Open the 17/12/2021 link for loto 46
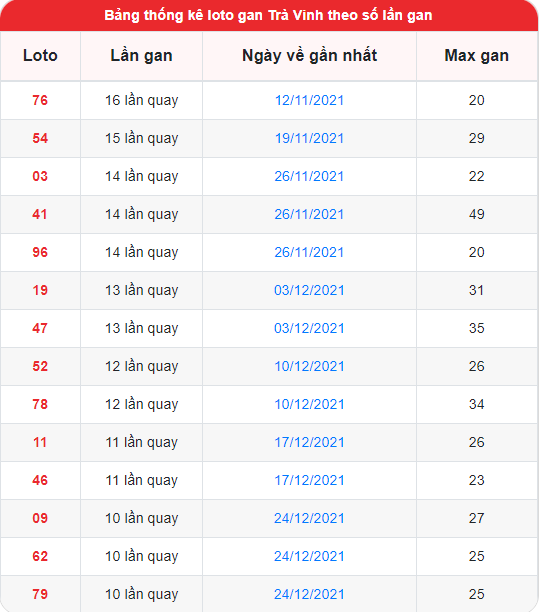This screenshot has width=541, height=612. 309,480
